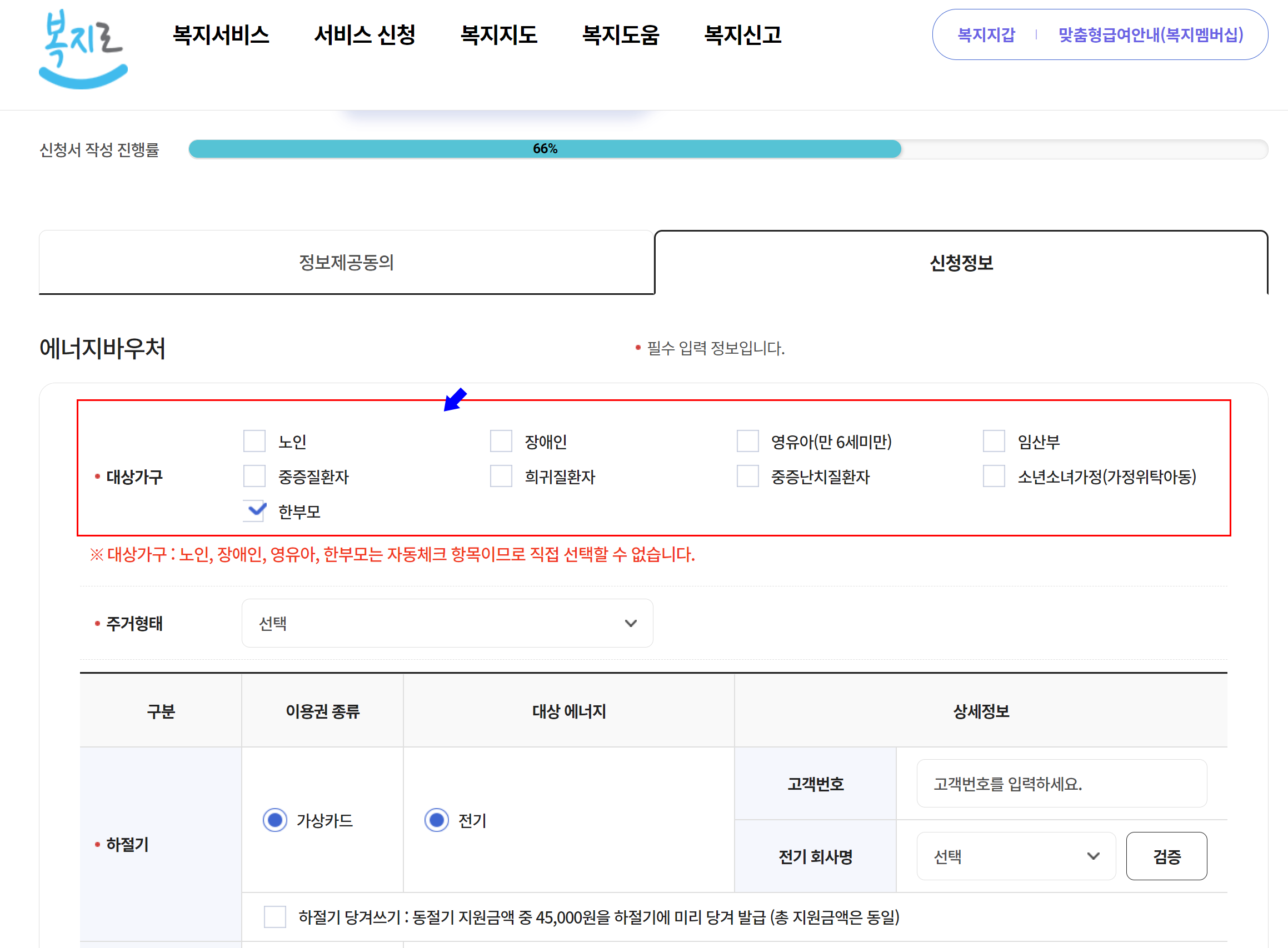Open the 주거형태 dropdown
Viewport: 1288px width, 948px height.
pyautogui.click(x=447, y=623)
